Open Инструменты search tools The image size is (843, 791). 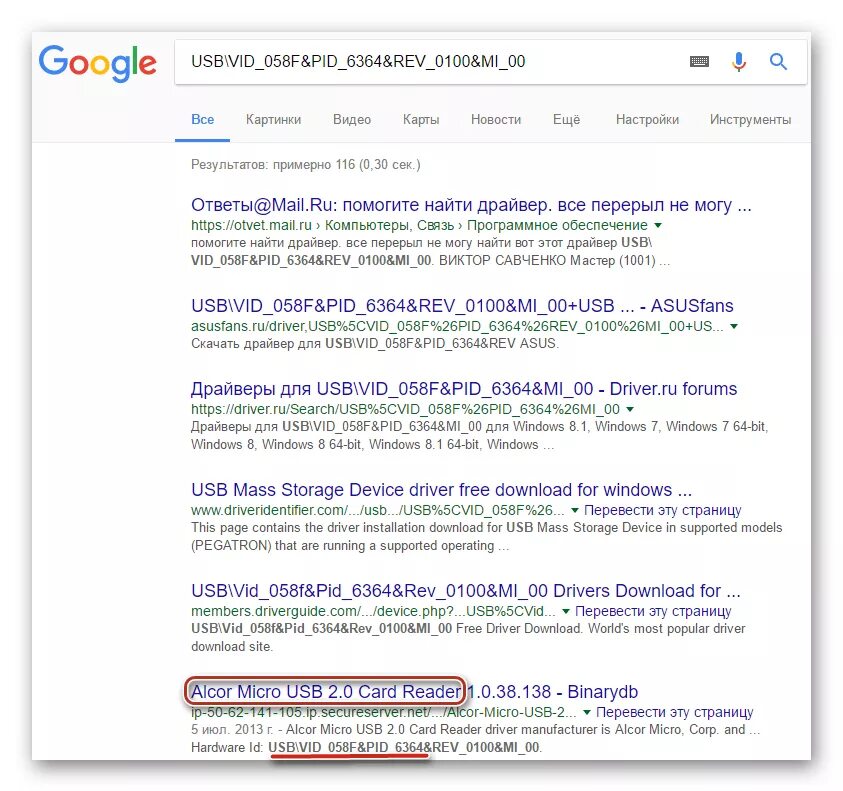(750, 119)
